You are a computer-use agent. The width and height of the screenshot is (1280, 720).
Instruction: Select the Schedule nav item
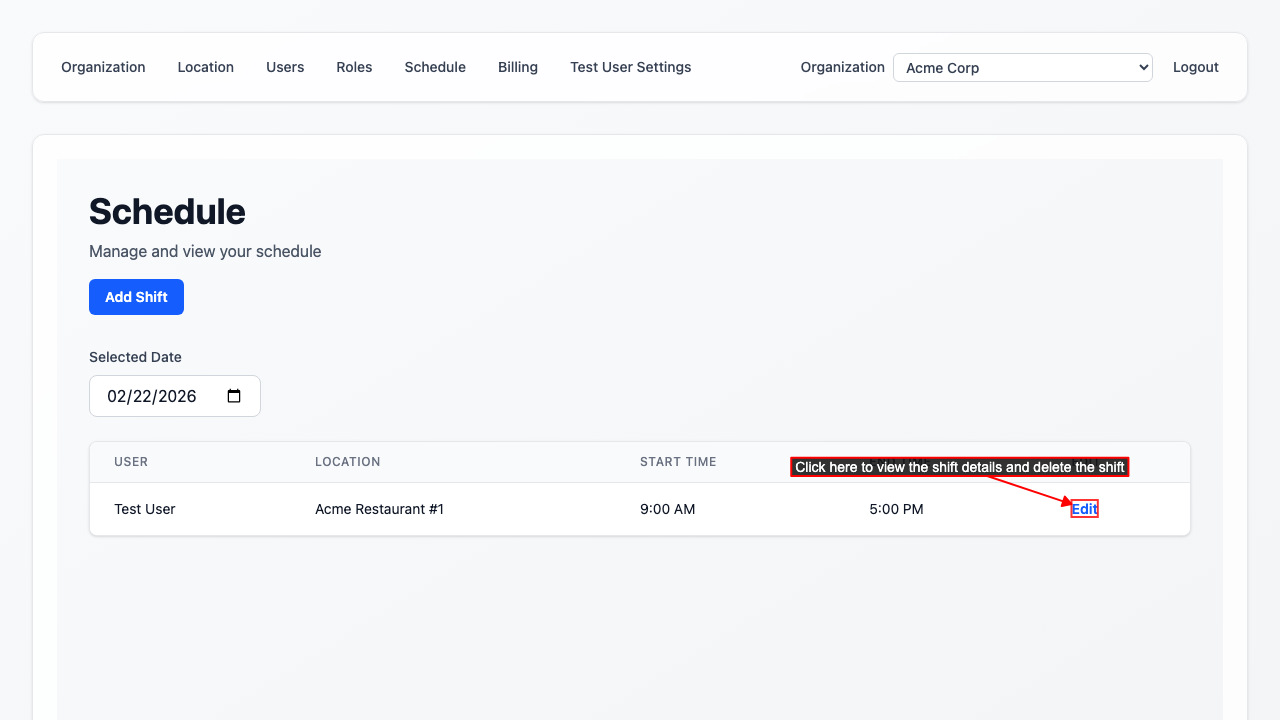(x=435, y=67)
